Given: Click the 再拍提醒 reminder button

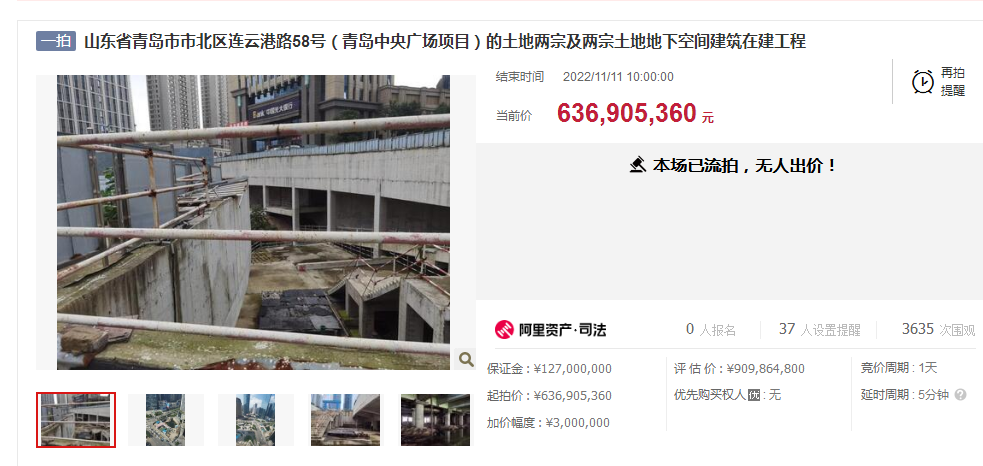Looking at the screenshot, I should click(x=938, y=82).
